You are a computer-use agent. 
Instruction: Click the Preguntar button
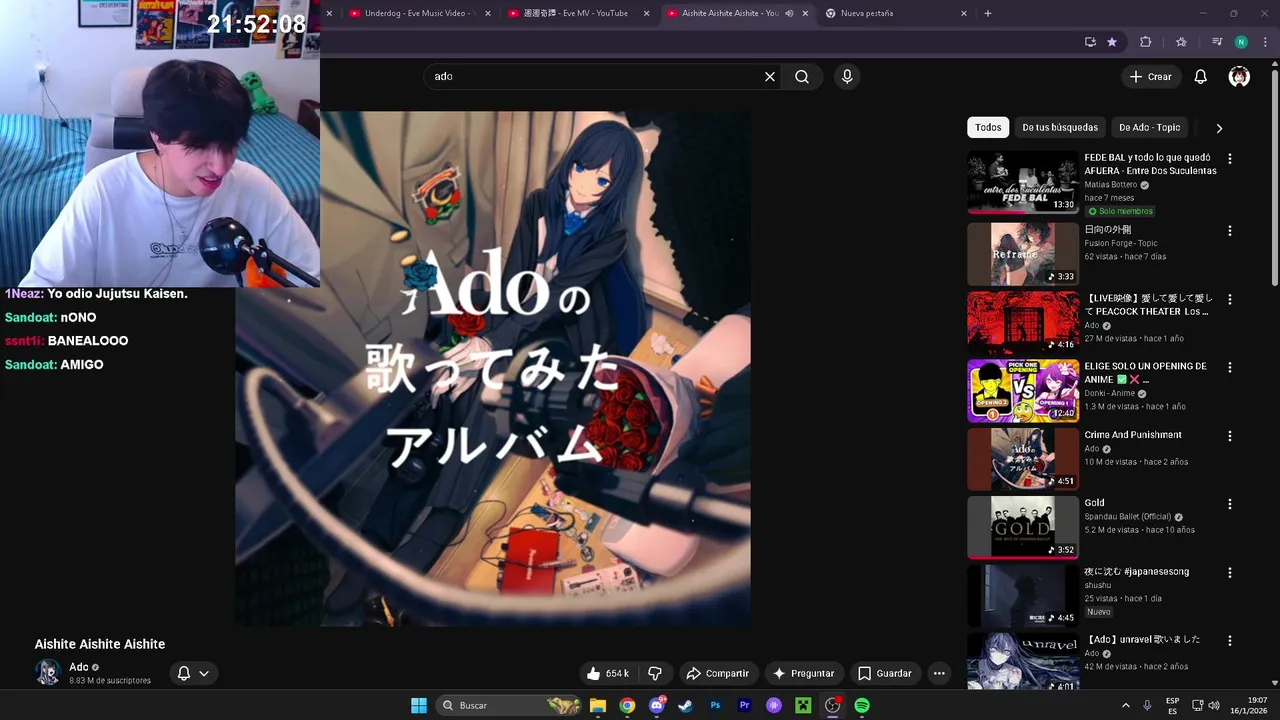tap(803, 674)
